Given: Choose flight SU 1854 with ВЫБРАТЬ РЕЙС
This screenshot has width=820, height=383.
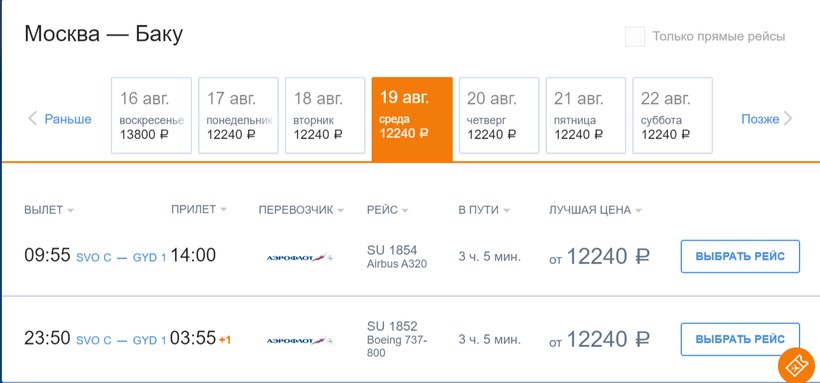Looking at the screenshot, I should (740, 256).
